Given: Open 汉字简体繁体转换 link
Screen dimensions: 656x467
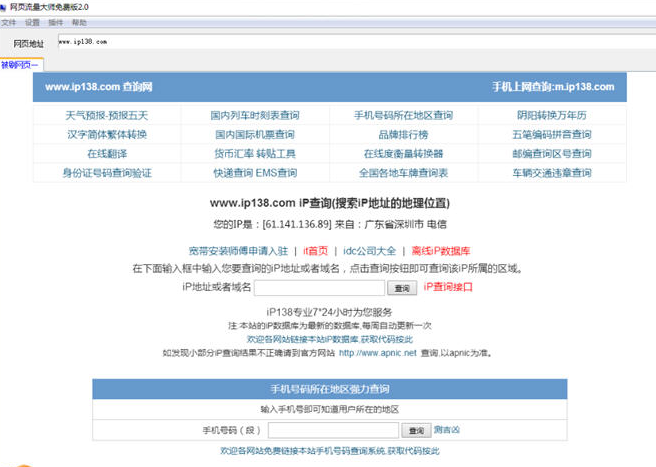Looking at the screenshot, I should coord(106,134).
